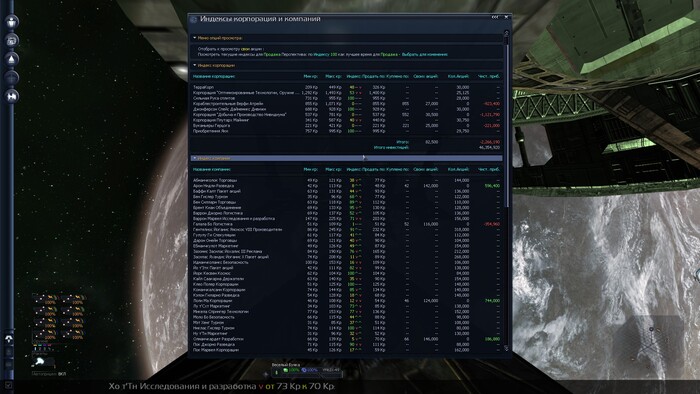Toggle the checkbox at sidebar bottom corner
Image resolution: width=700 pixels, height=394 pixels.
[8, 385]
